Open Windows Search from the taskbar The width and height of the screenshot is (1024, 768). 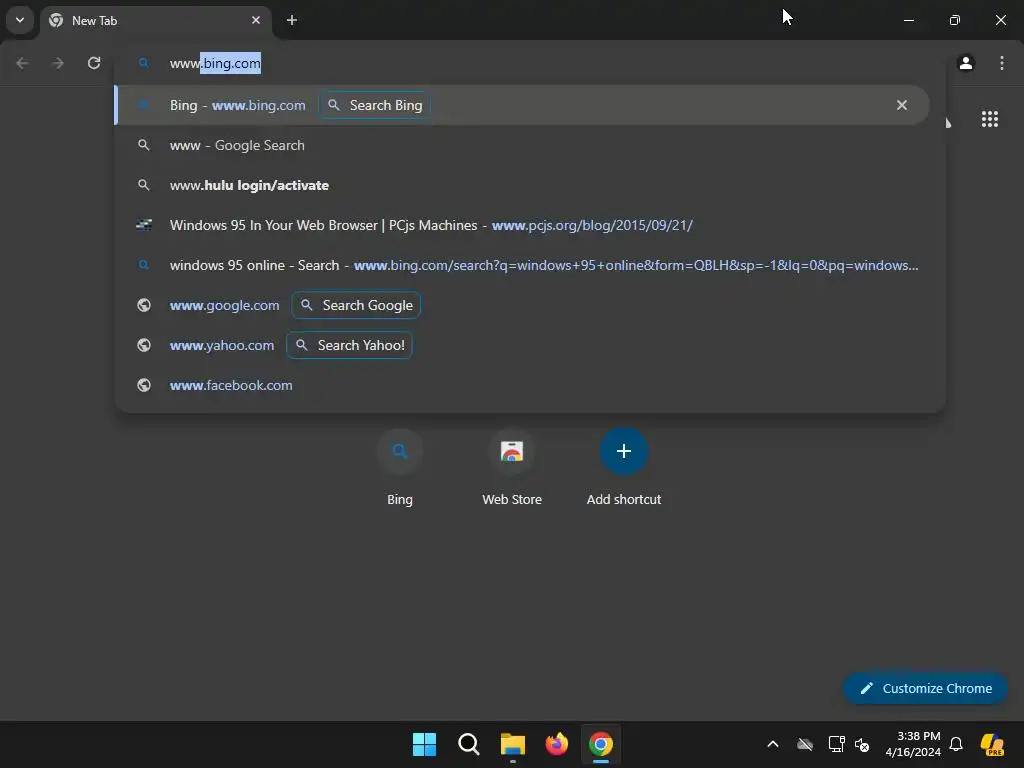tap(469, 744)
